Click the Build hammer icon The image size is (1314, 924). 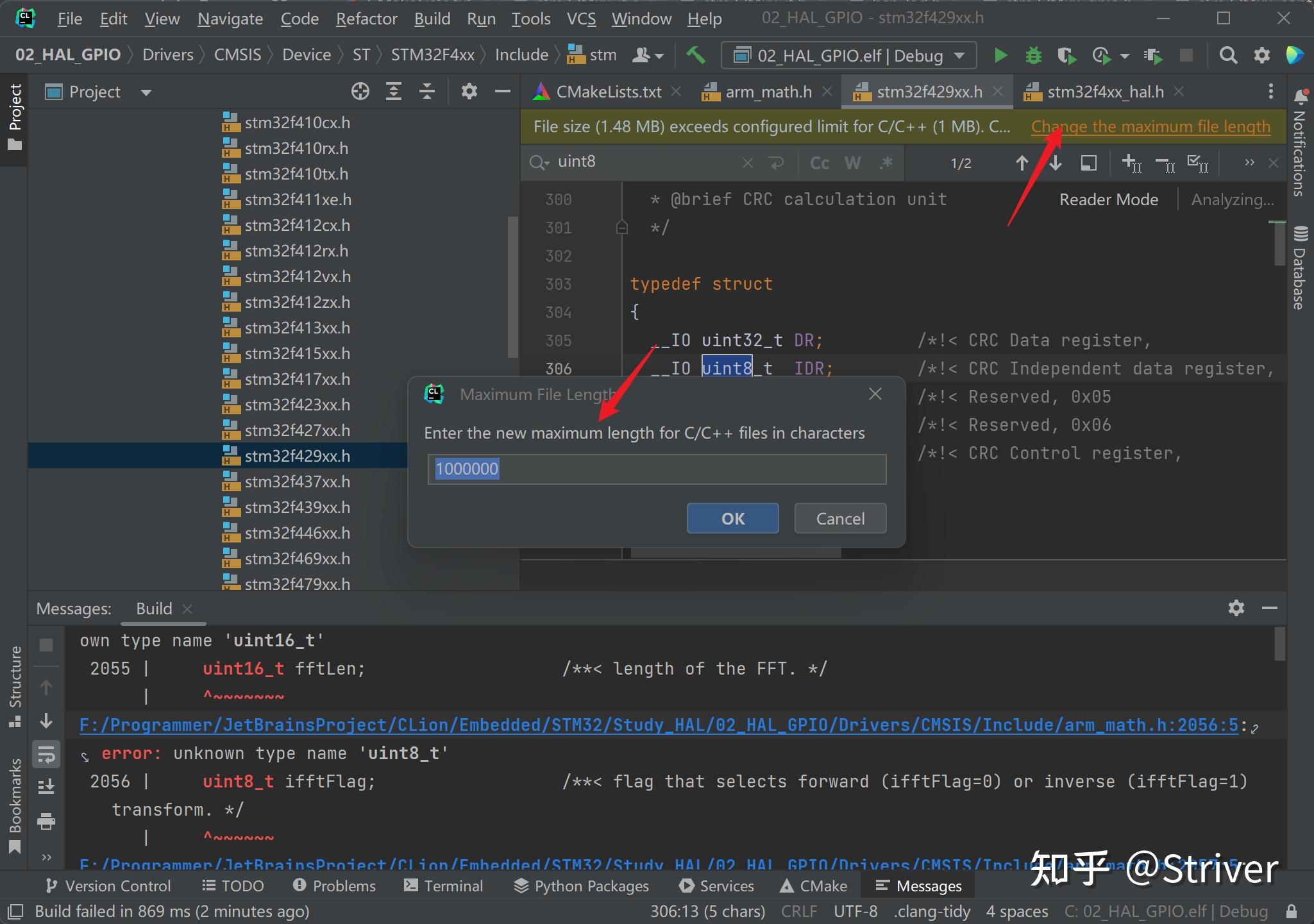697,55
